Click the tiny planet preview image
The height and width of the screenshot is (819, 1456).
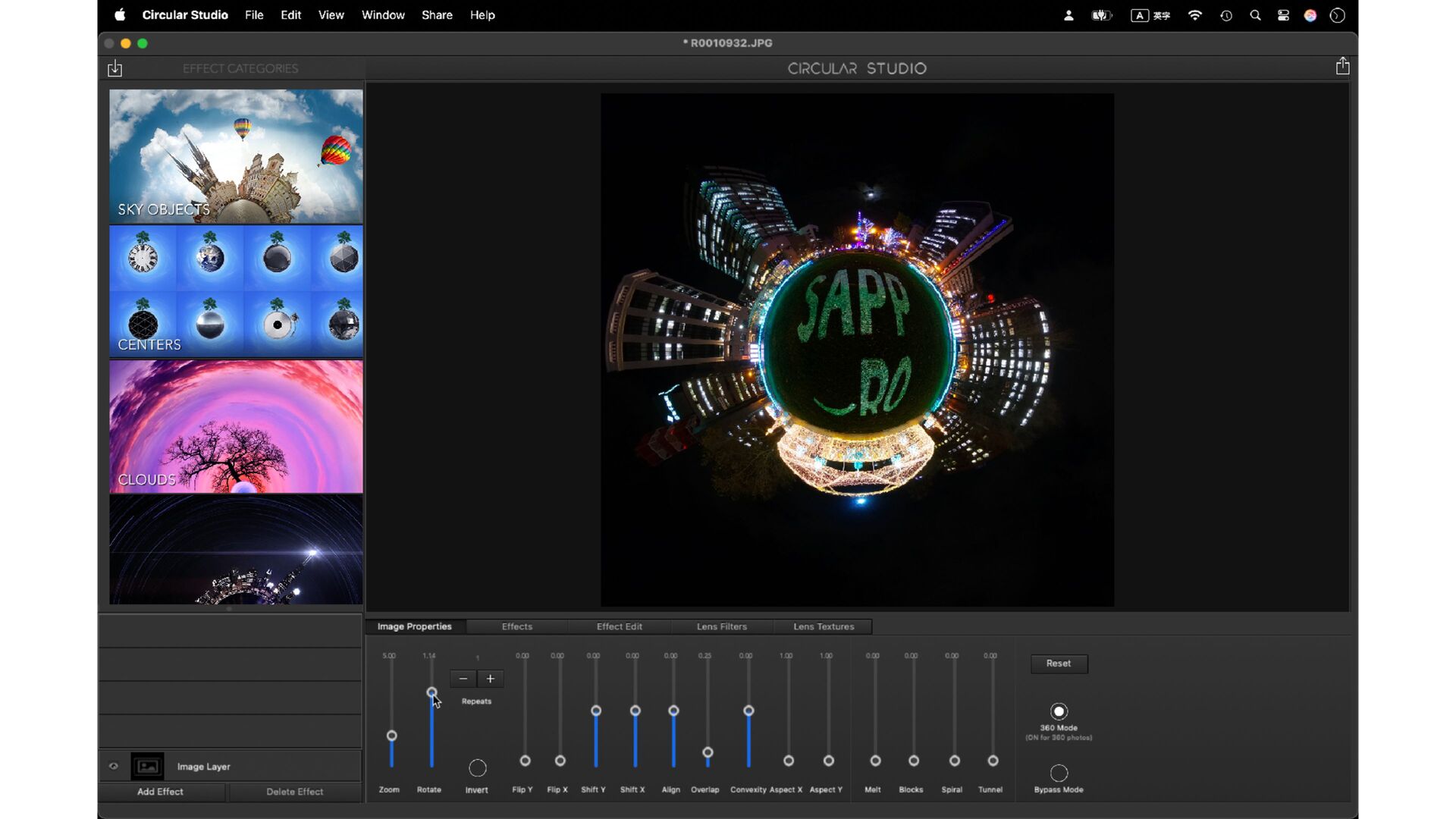point(857,350)
